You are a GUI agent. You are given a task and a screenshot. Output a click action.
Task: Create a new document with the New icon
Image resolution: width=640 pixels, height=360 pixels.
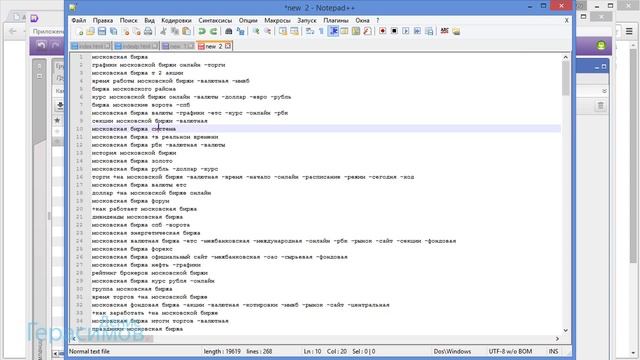(x=79, y=31)
